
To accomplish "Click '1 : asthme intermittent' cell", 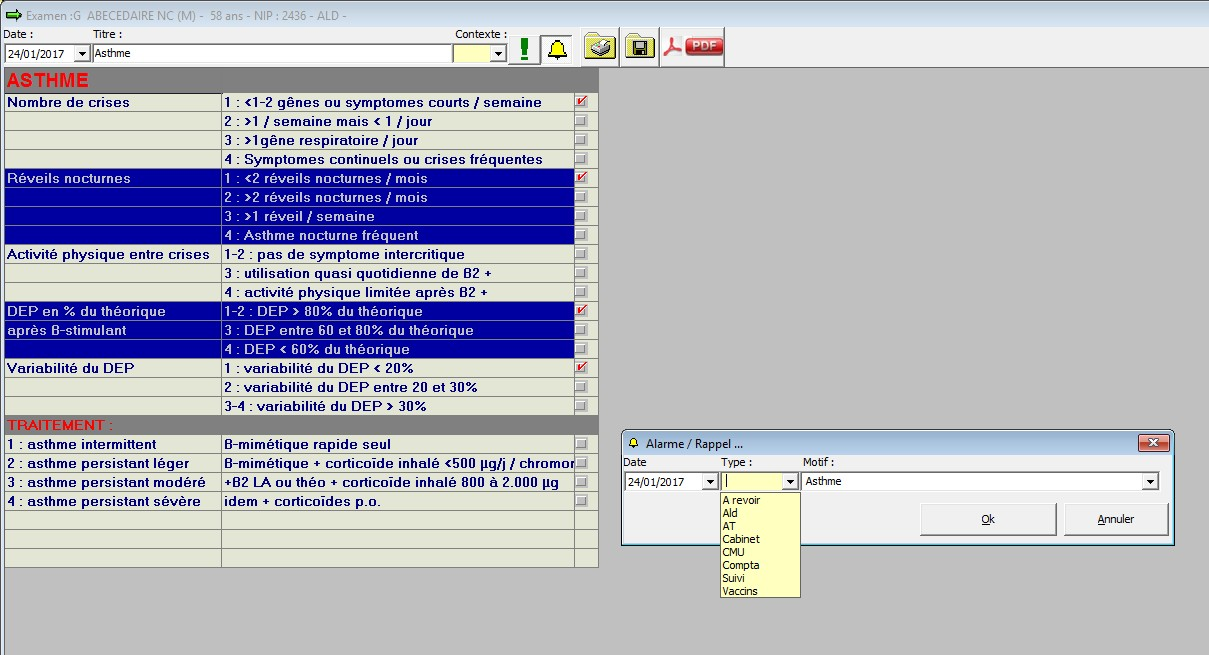I will [113, 444].
